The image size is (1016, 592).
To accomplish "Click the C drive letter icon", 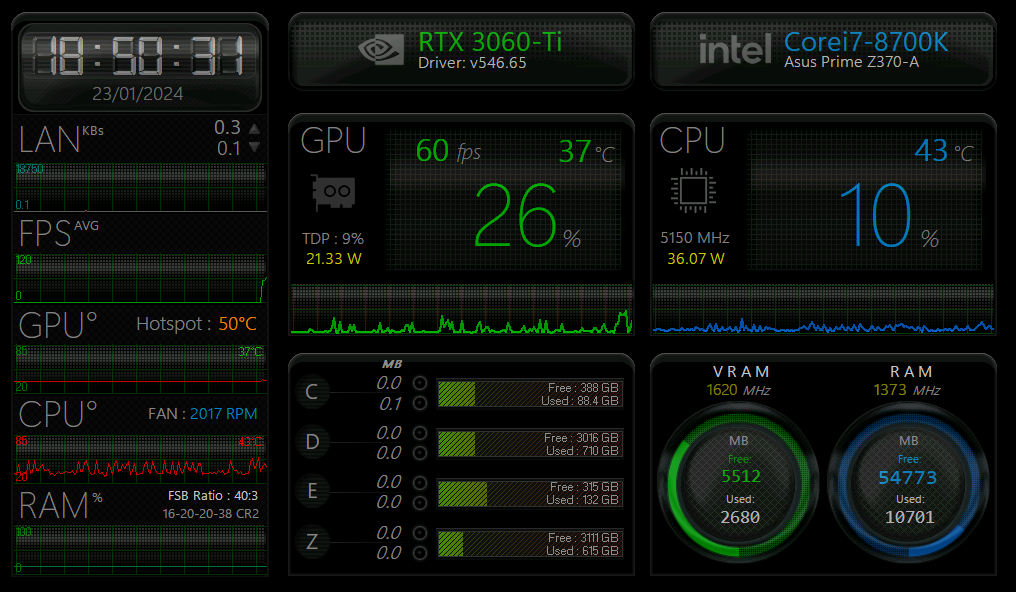I will (312, 392).
